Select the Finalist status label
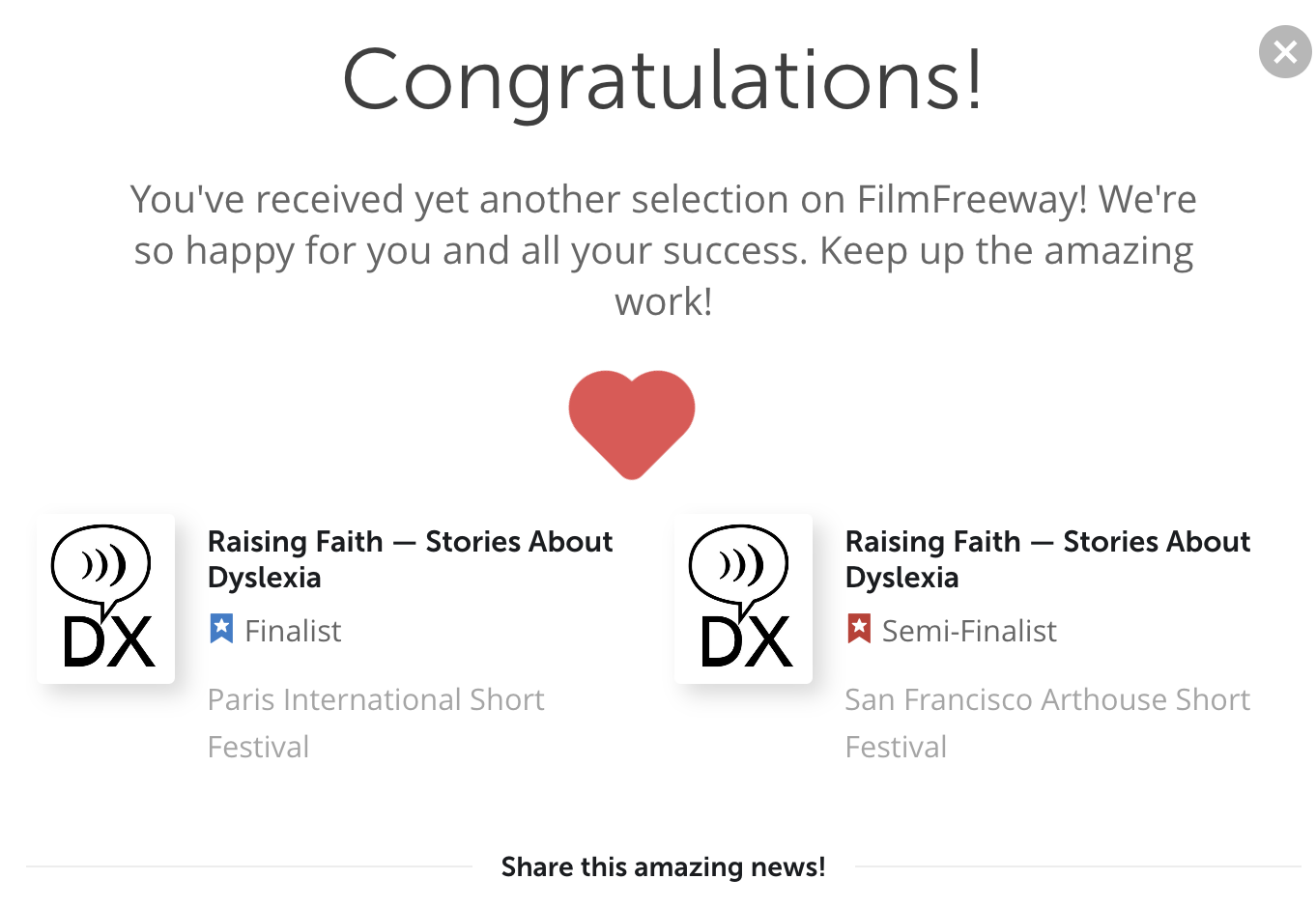This screenshot has height=908, width=1316. click(293, 631)
